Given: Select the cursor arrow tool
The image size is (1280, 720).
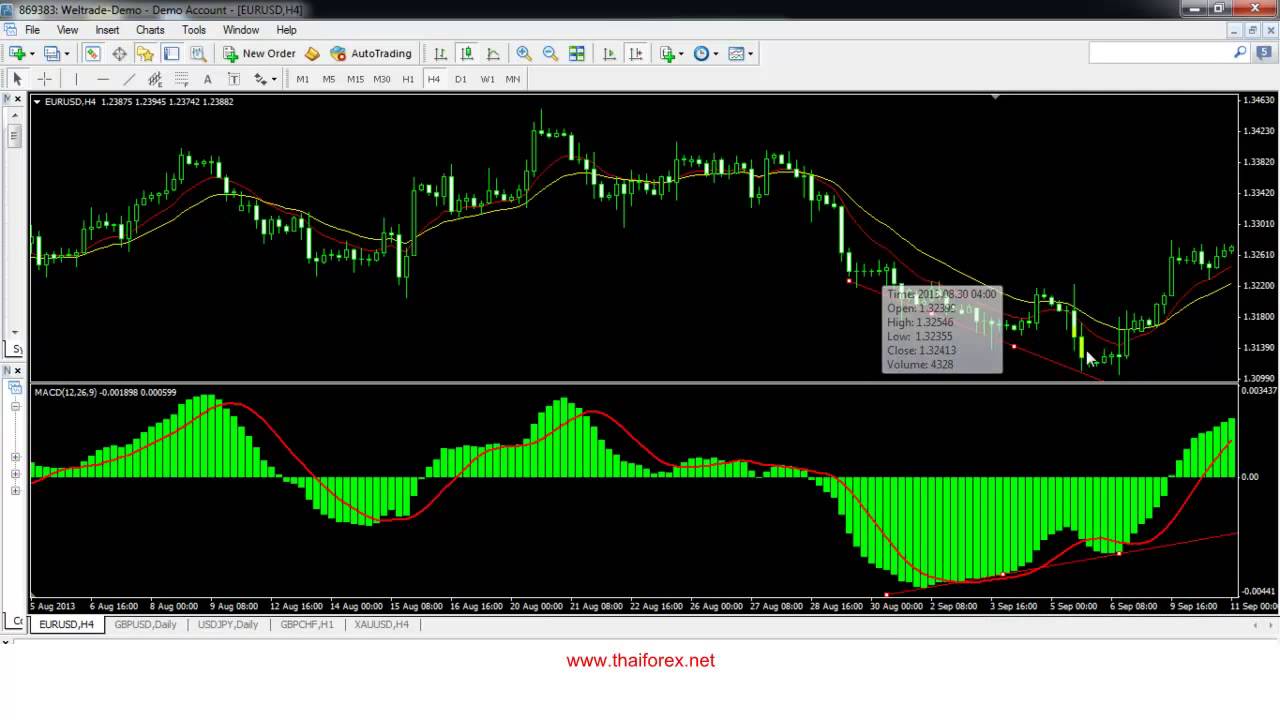Looking at the screenshot, I should (17, 79).
